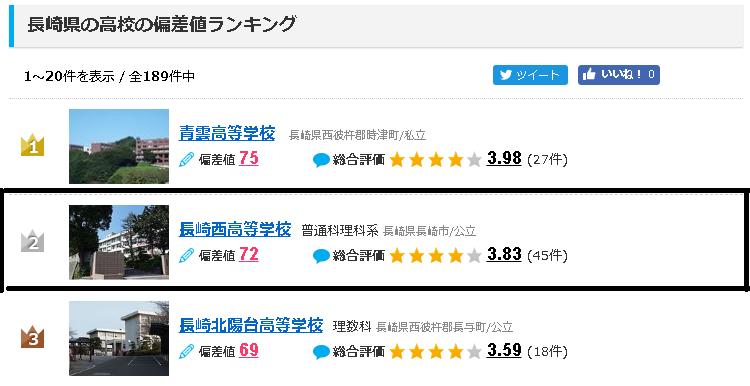
Task: Click pencil icon beside 偏差値 72
Action: click(x=187, y=255)
